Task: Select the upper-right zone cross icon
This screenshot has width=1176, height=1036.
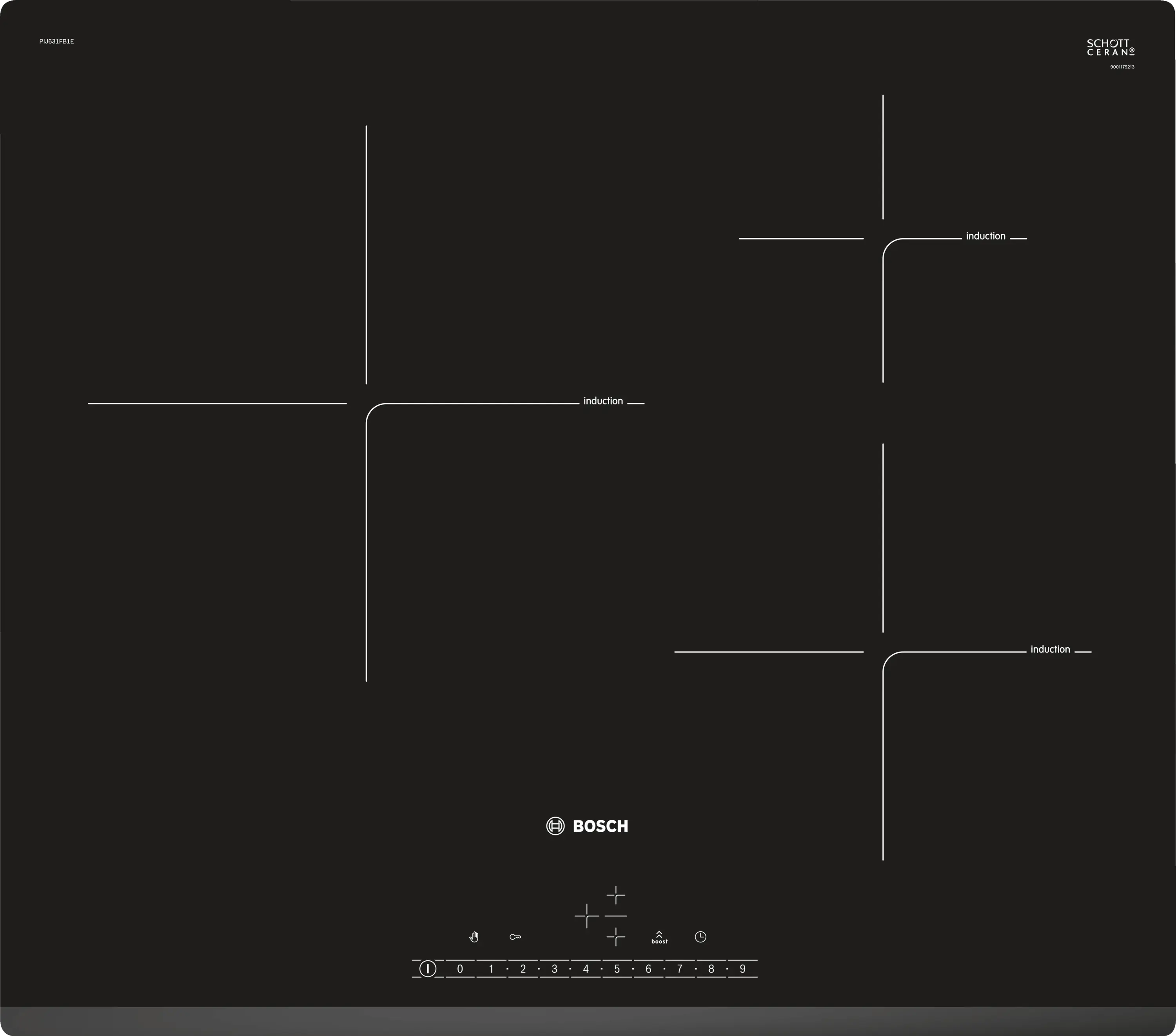Action: pos(615,895)
